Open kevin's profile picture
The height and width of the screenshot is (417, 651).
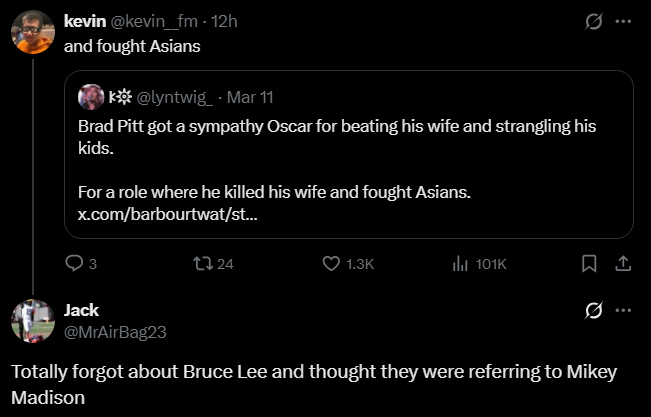tap(32, 33)
